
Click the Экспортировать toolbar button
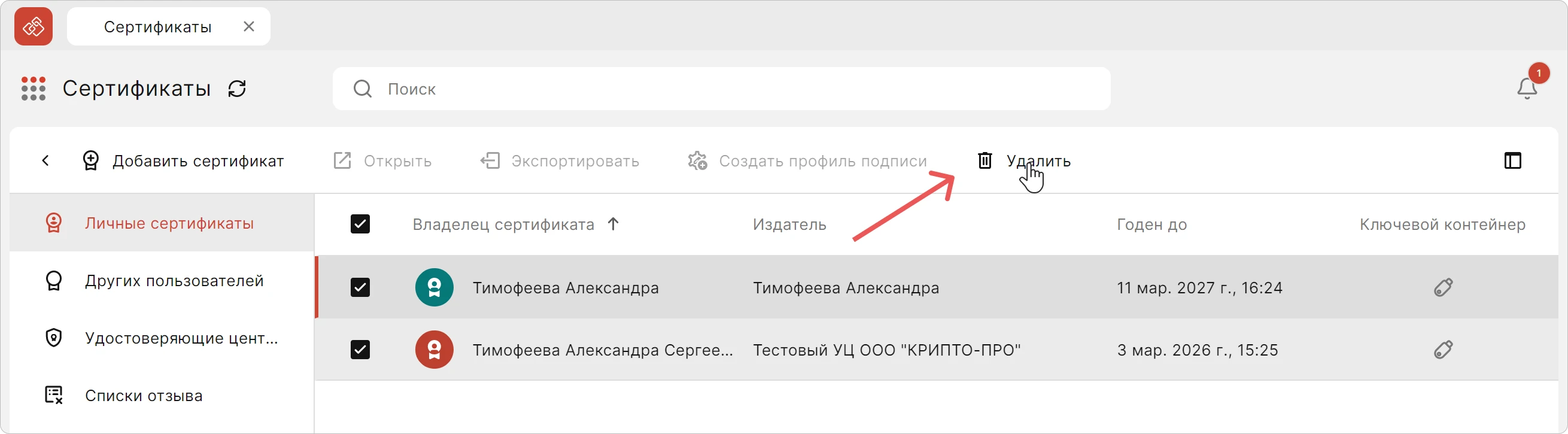click(x=560, y=160)
